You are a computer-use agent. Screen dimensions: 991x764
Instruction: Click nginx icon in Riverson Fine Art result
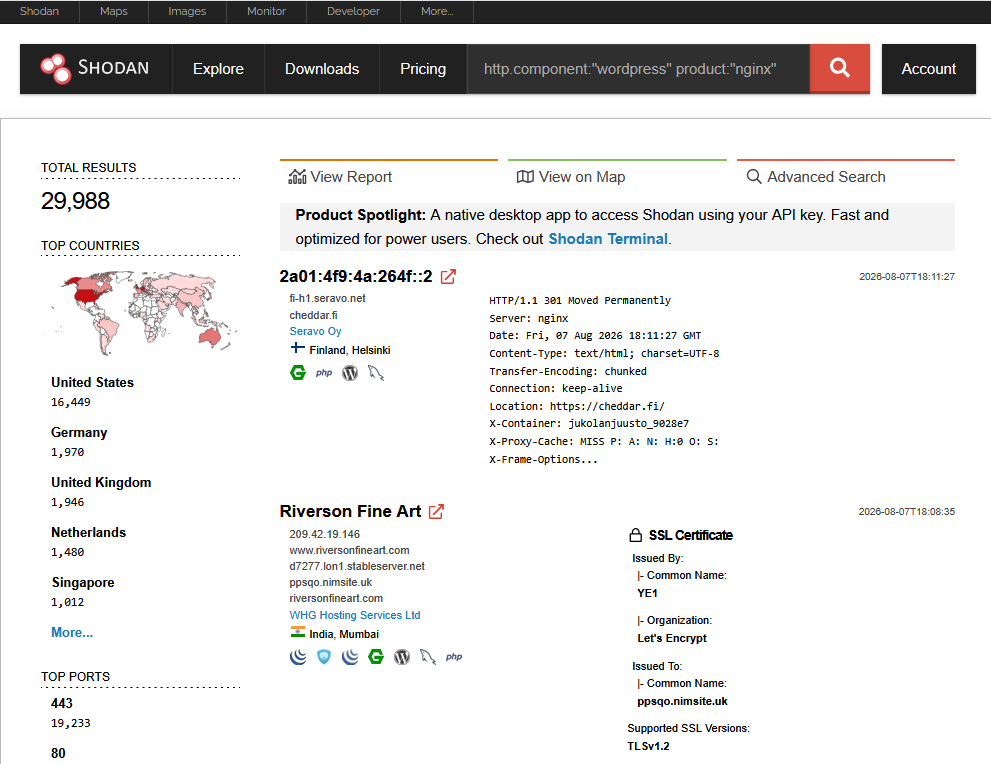click(376, 657)
